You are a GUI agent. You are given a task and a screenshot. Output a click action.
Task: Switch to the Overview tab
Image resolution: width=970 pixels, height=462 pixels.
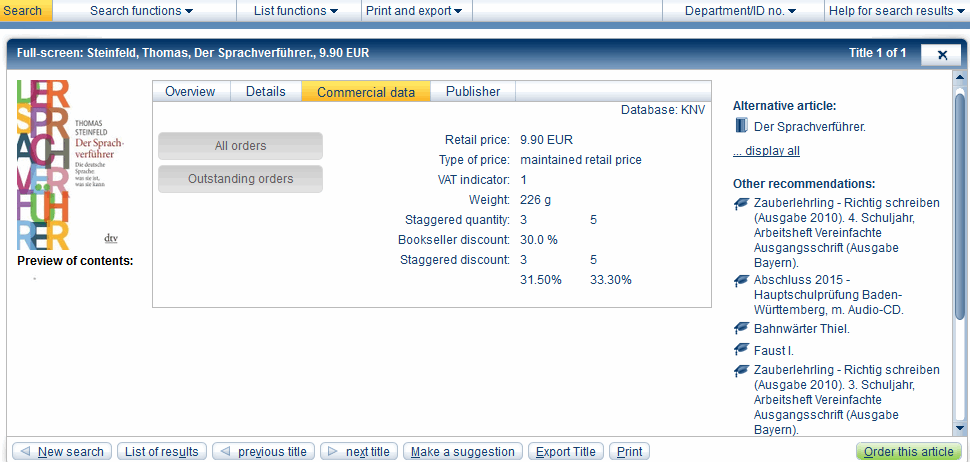[x=190, y=92]
